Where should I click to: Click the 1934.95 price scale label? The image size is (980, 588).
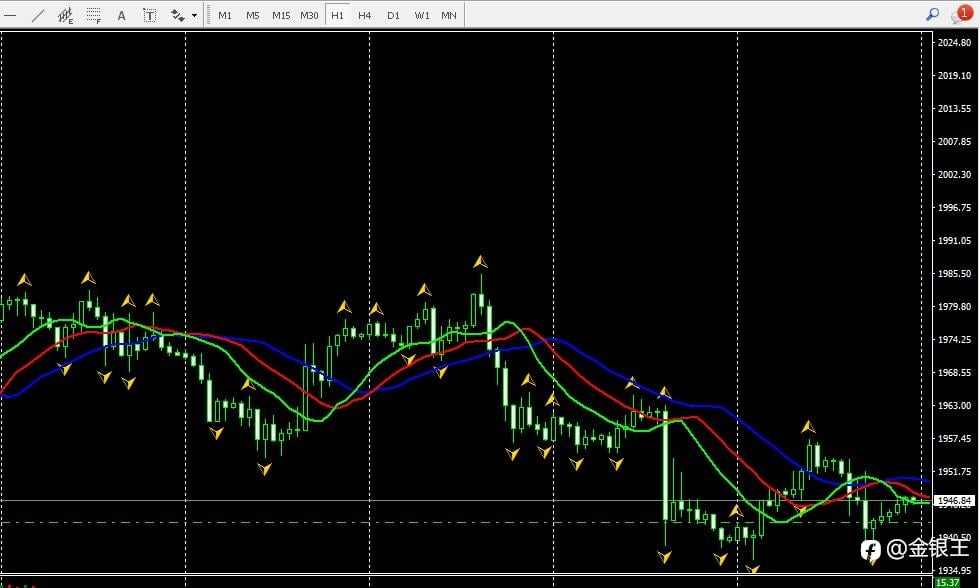point(954,571)
